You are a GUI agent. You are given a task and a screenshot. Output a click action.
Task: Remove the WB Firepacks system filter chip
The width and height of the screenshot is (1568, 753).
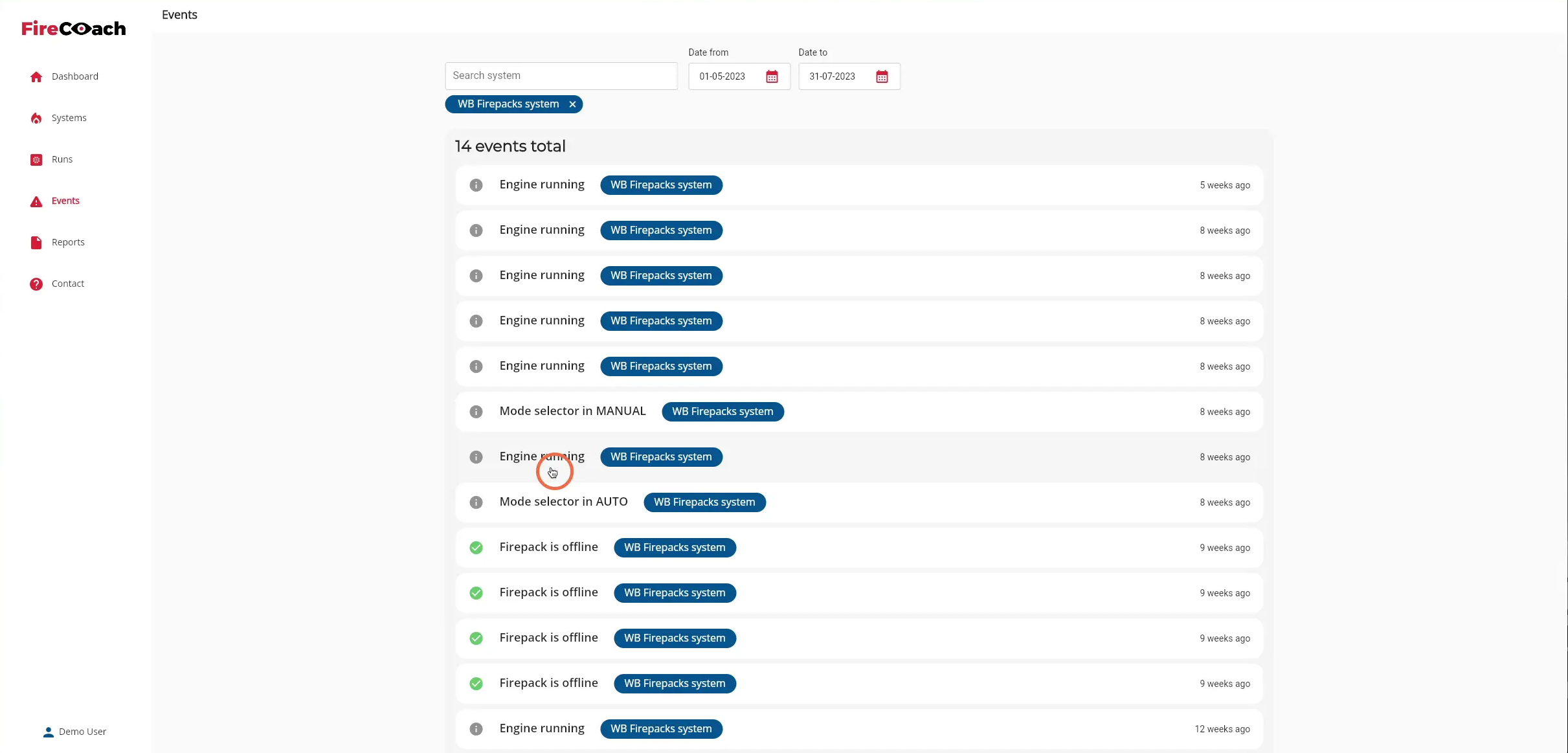(572, 104)
